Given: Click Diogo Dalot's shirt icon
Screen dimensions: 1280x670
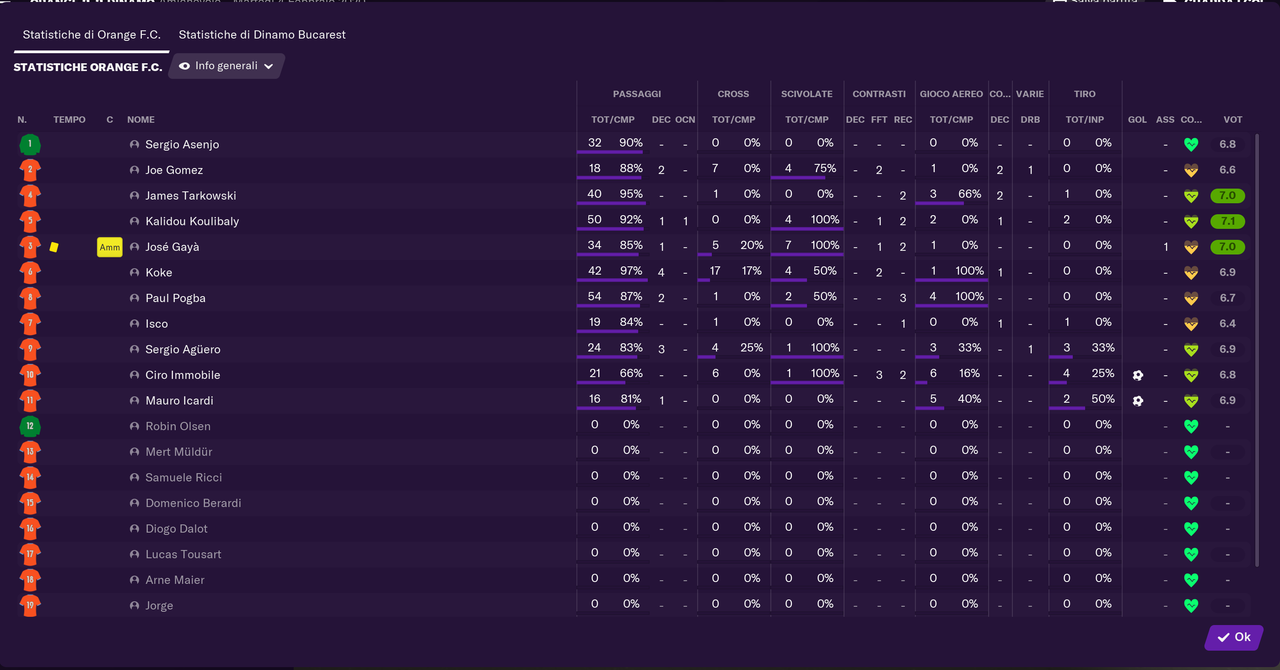Looking at the screenshot, I should pyautogui.click(x=30, y=528).
